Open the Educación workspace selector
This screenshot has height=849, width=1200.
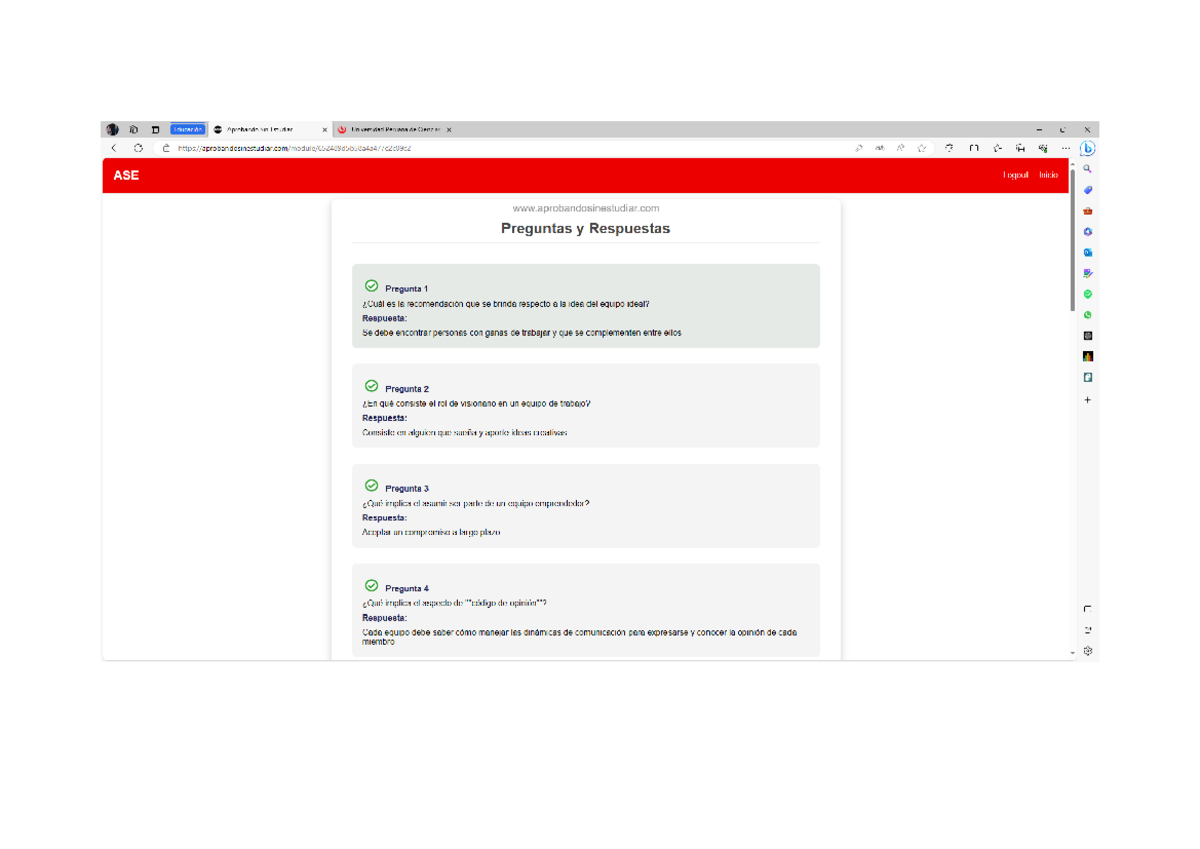[186, 129]
